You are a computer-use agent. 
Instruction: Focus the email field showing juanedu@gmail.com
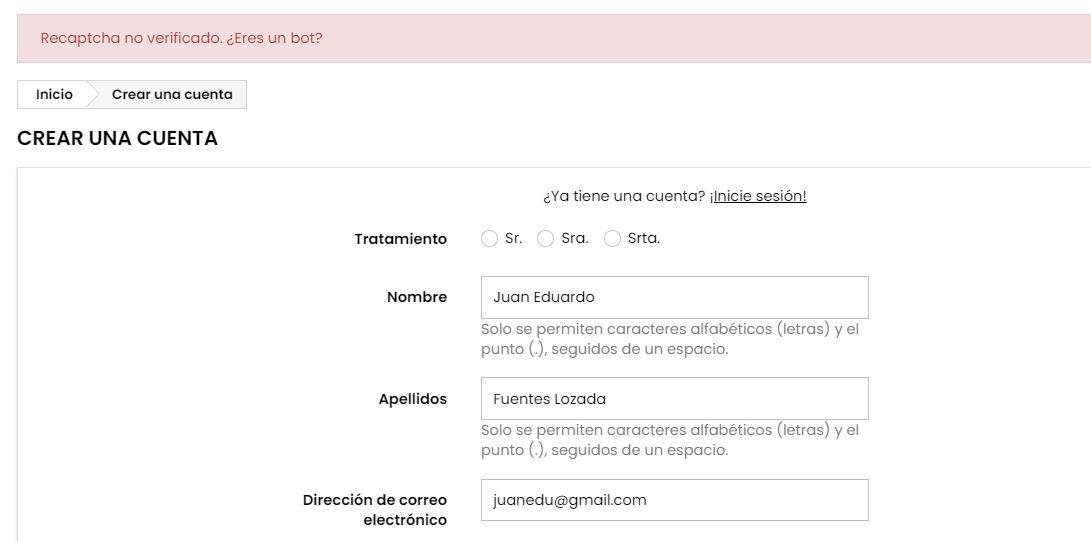(674, 500)
